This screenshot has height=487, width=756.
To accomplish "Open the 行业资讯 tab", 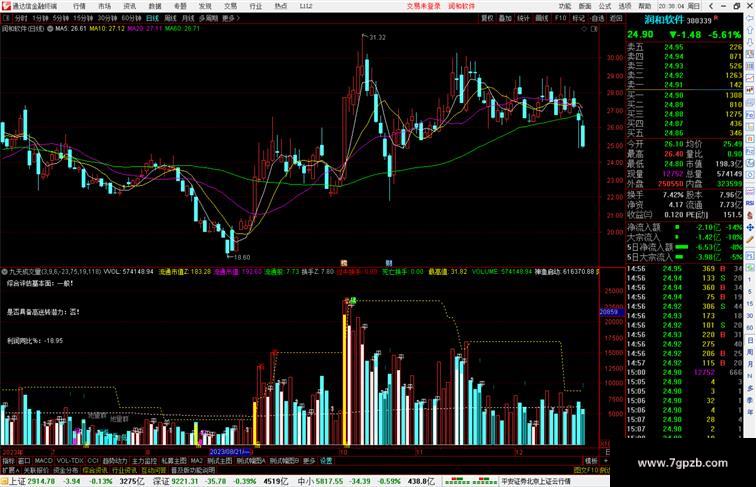I will coord(124,470).
